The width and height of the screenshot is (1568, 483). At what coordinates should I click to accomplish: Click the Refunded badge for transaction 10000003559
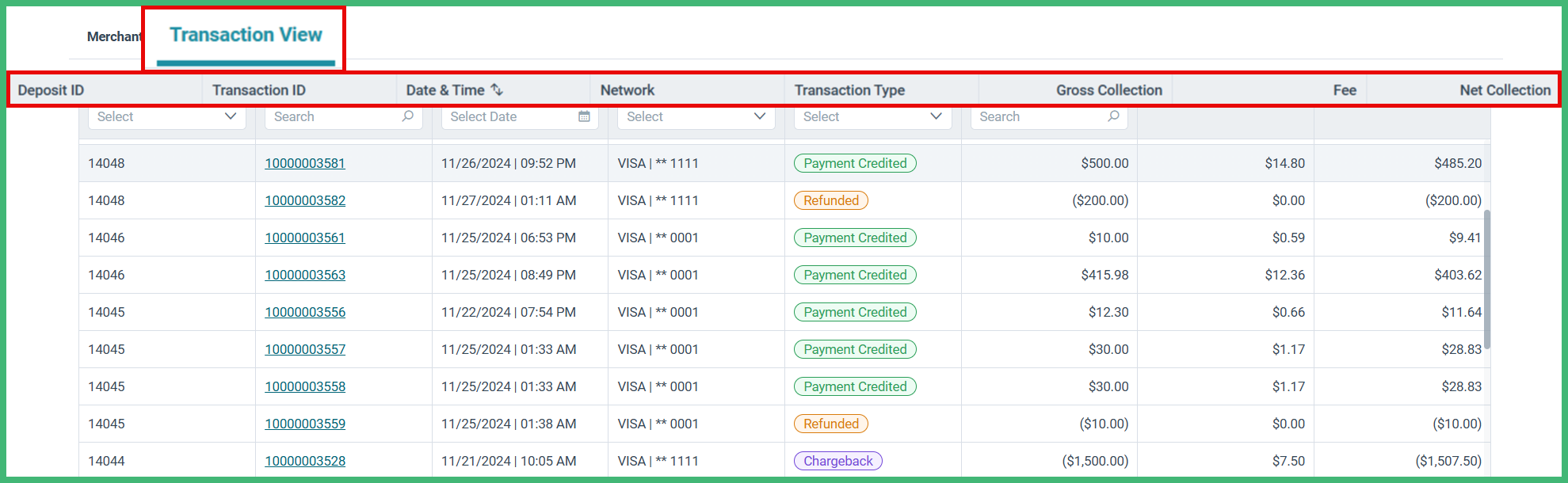[831, 424]
